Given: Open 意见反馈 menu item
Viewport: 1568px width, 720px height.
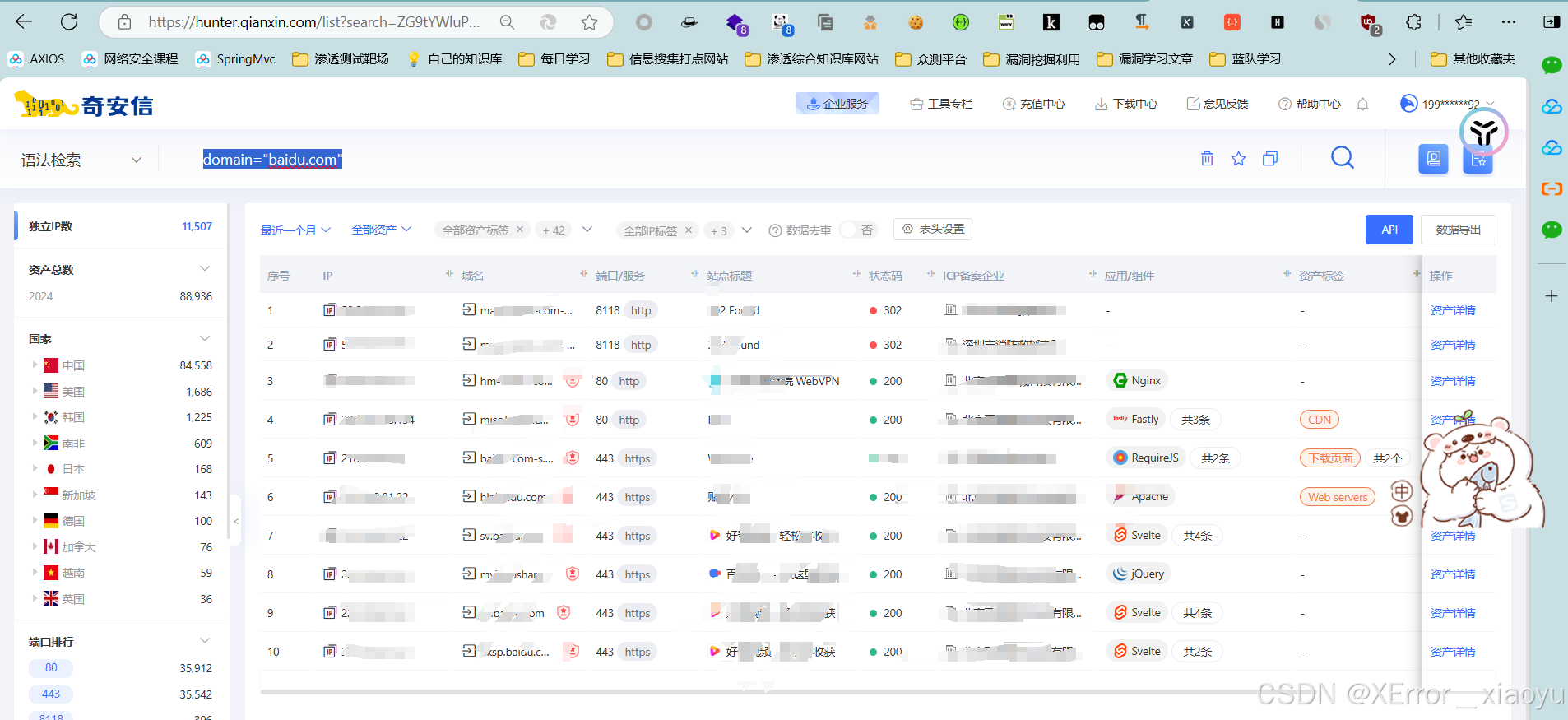Looking at the screenshot, I should click(x=1217, y=104).
